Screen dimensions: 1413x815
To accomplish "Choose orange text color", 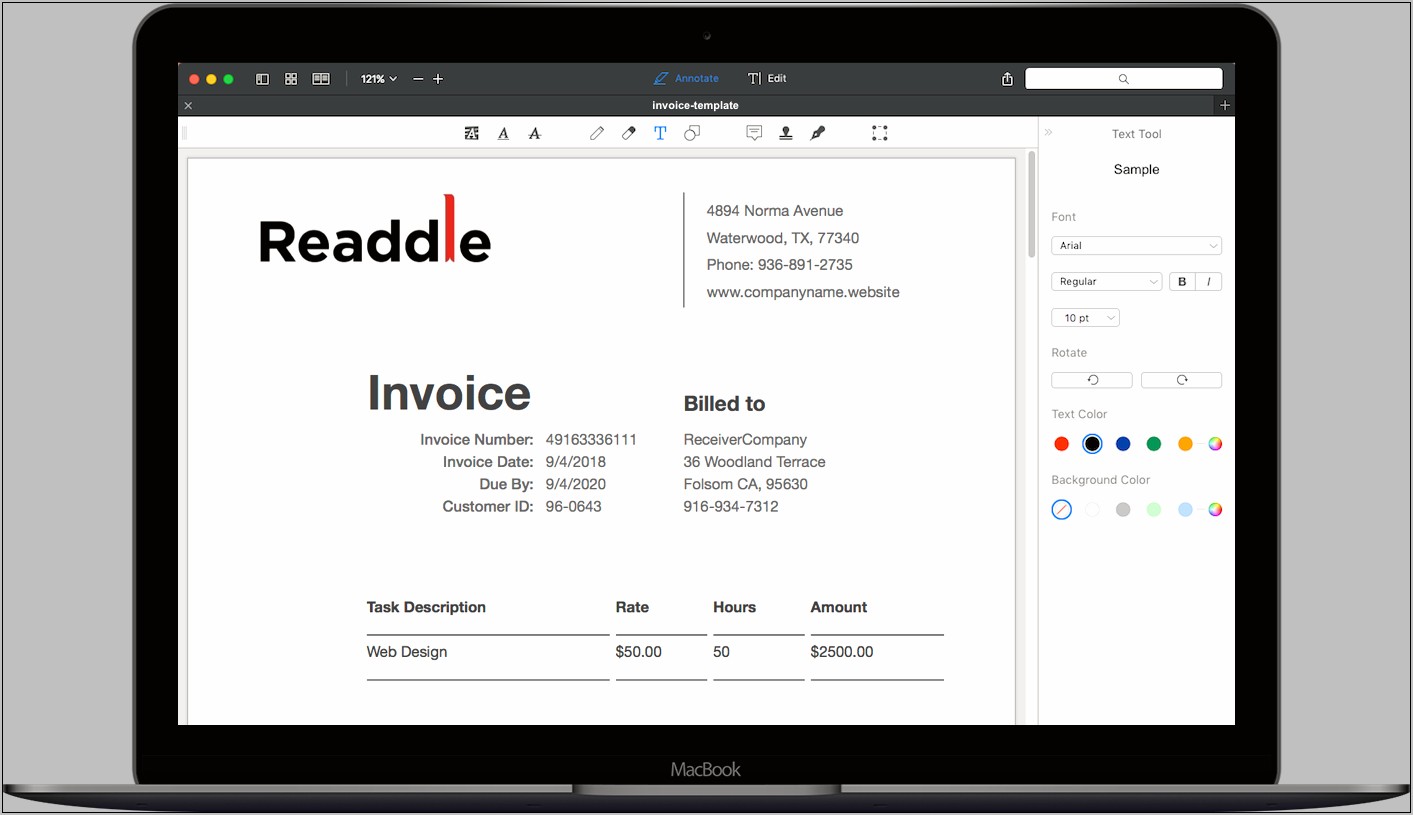I will point(1185,444).
